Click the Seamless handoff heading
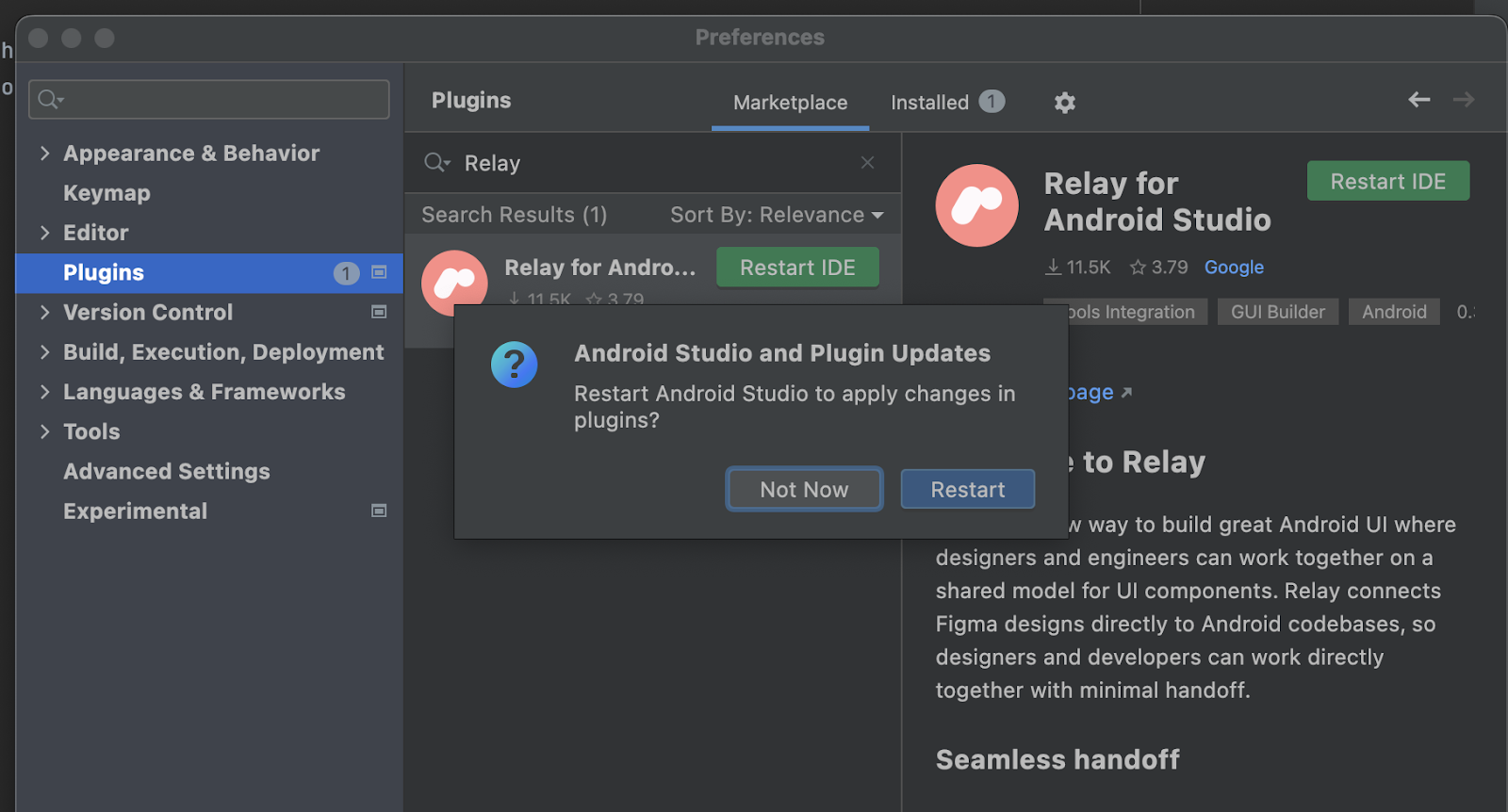The width and height of the screenshot is (1508, 812). (x=1057, y=759)
